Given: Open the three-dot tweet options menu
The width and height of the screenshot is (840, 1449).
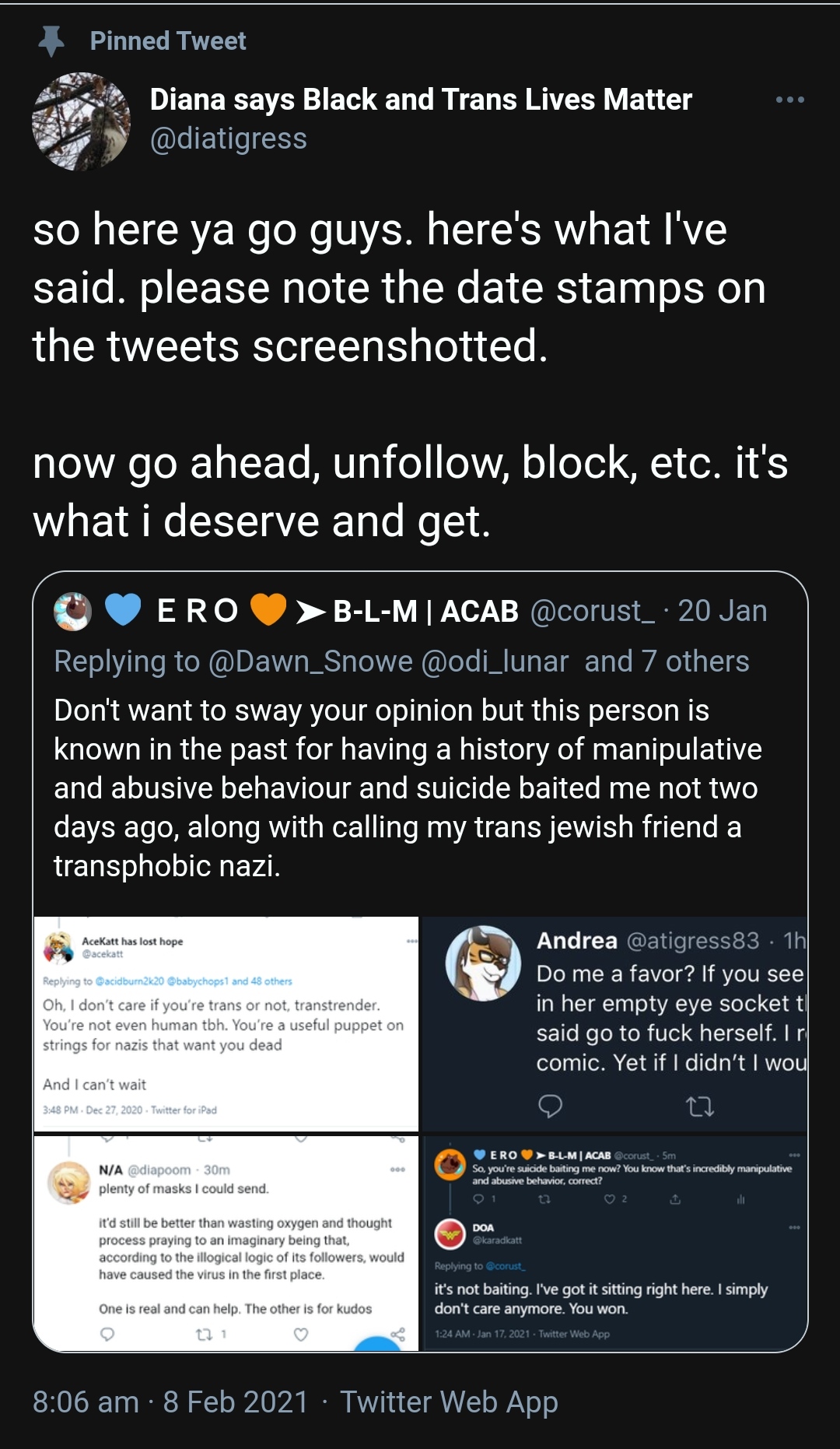Looking at the screenshot, I should coord(789,100).
